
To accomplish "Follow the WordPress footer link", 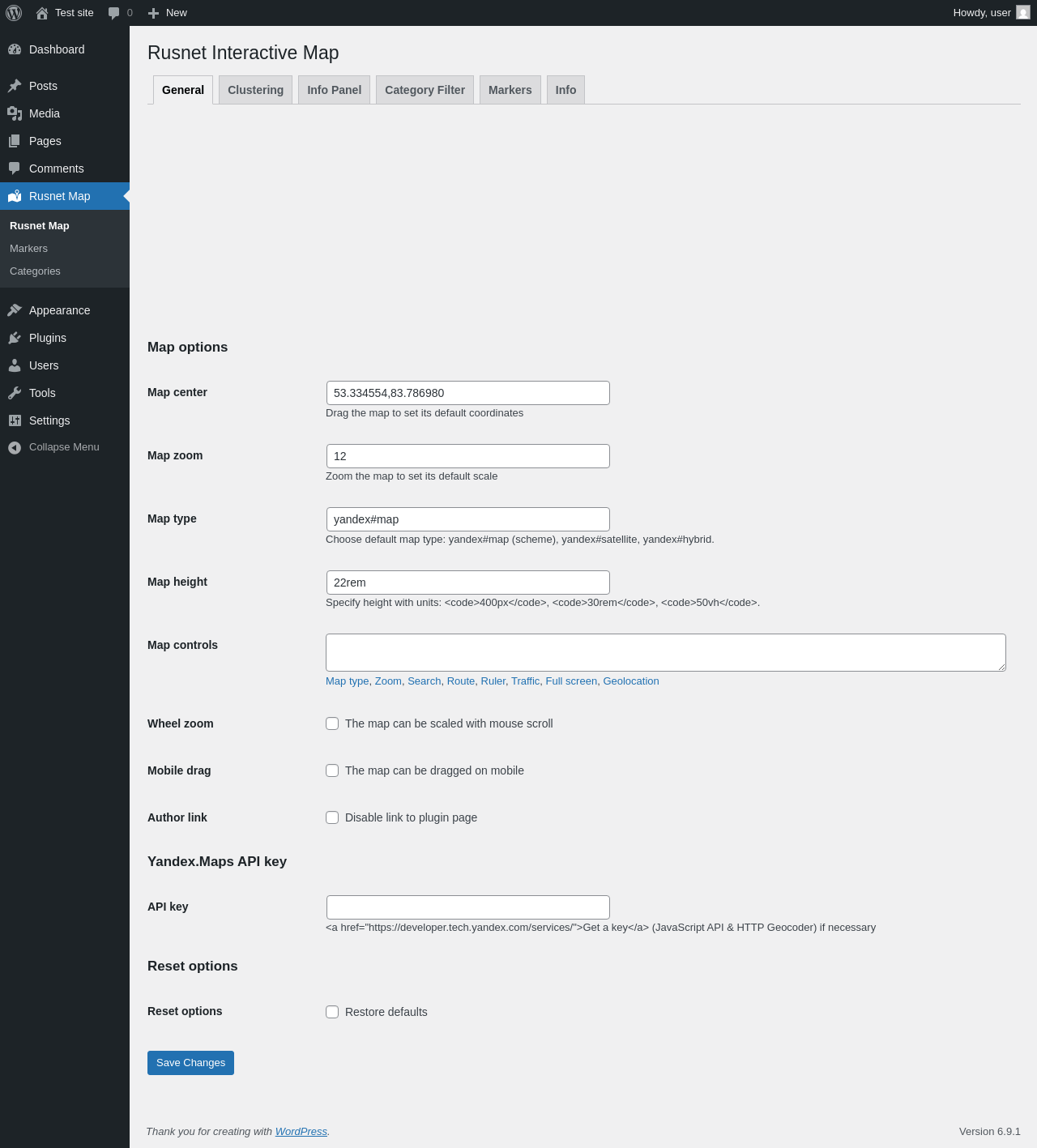I will [301, 1132].
